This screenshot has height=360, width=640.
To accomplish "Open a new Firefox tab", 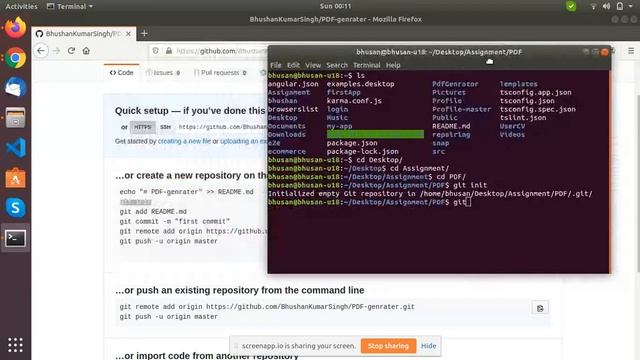I will point(144,33).
